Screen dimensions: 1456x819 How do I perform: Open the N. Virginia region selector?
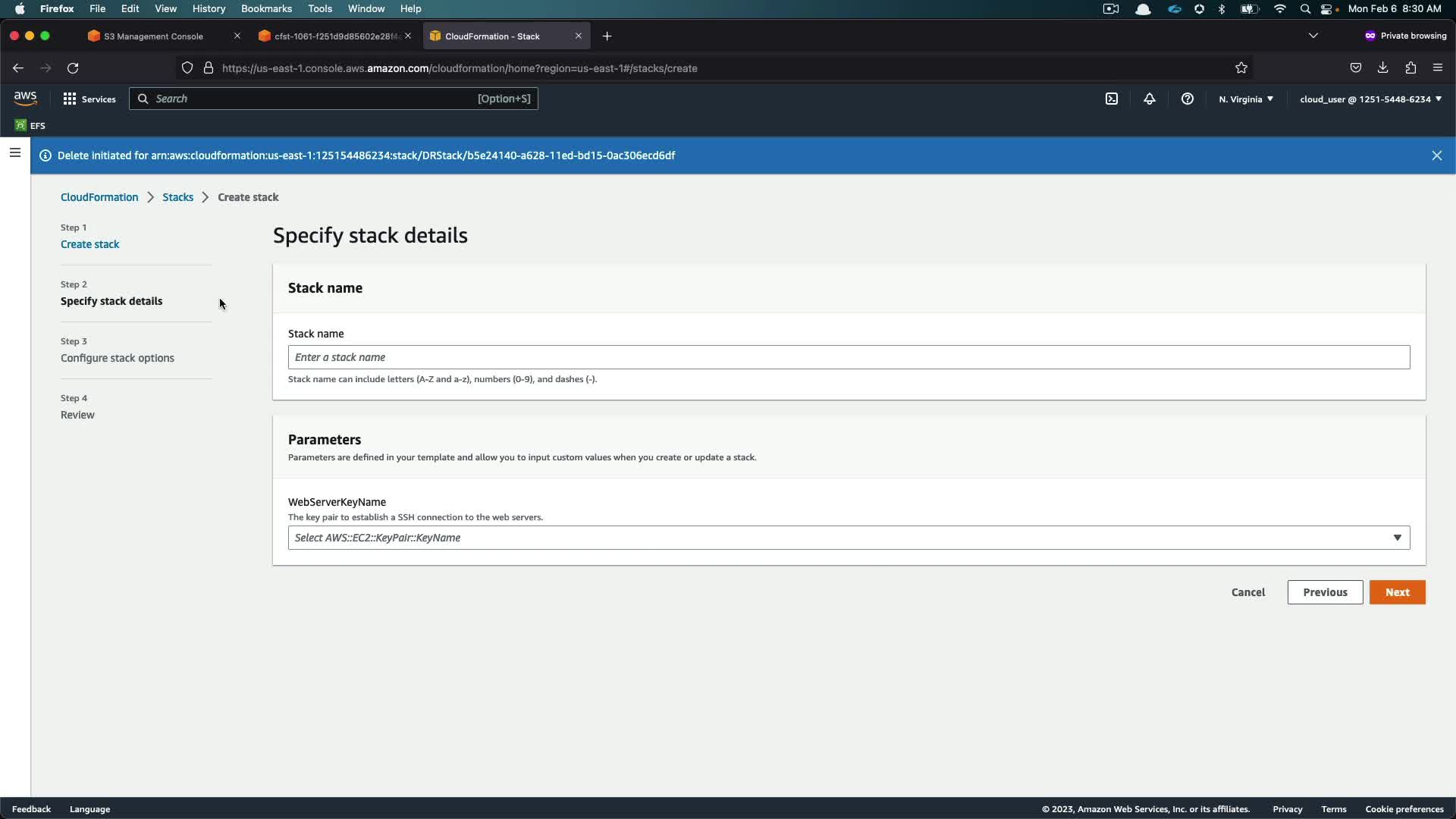1245,99
